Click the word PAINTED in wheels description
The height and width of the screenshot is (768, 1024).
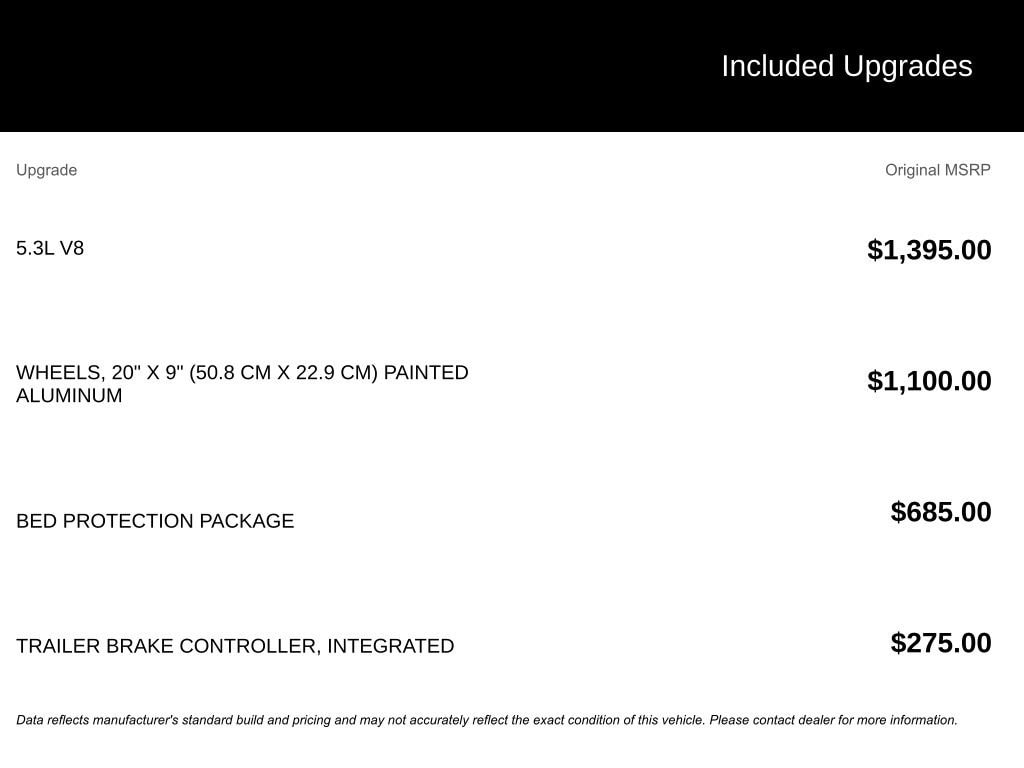click(x=426, y=372)
